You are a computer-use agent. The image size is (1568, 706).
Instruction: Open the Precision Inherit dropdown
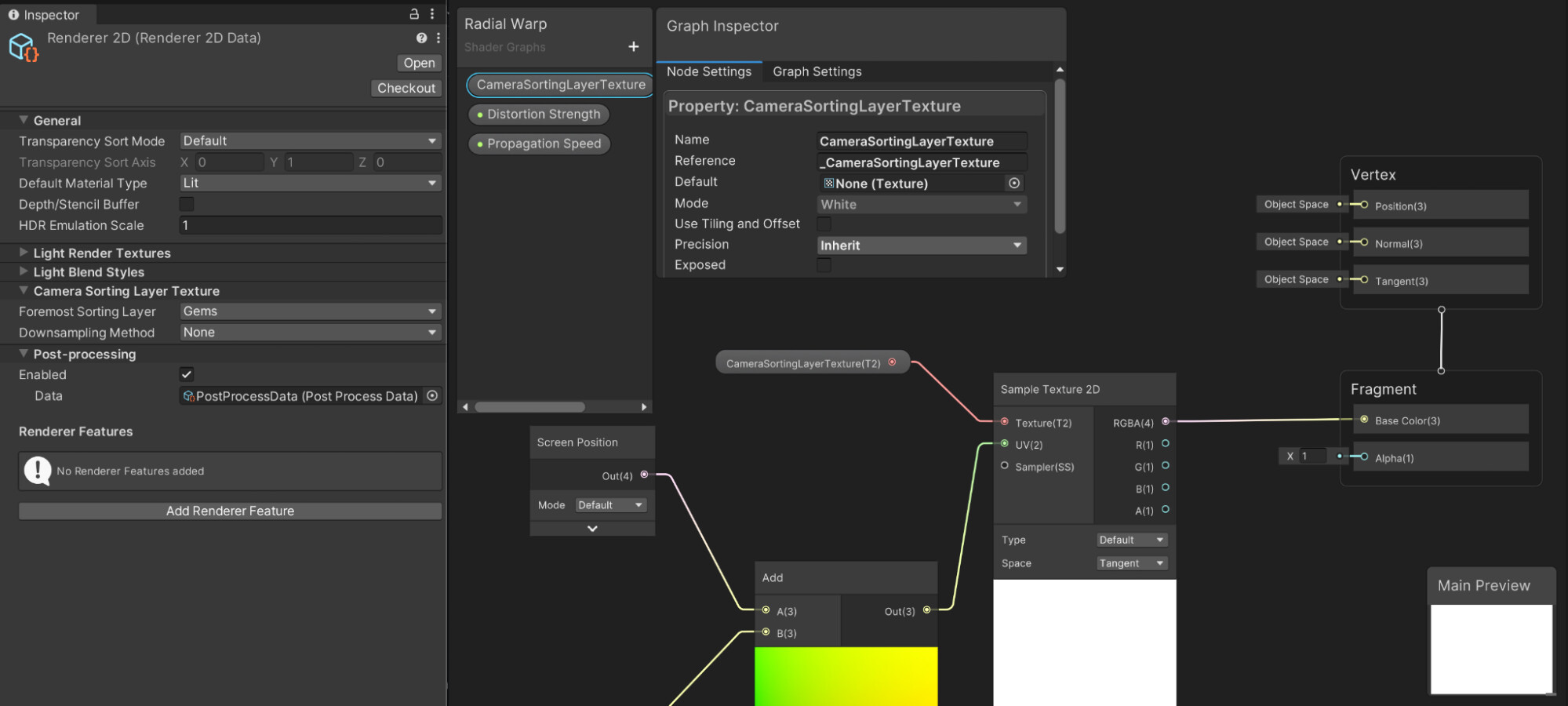click(x=922, y=246)
